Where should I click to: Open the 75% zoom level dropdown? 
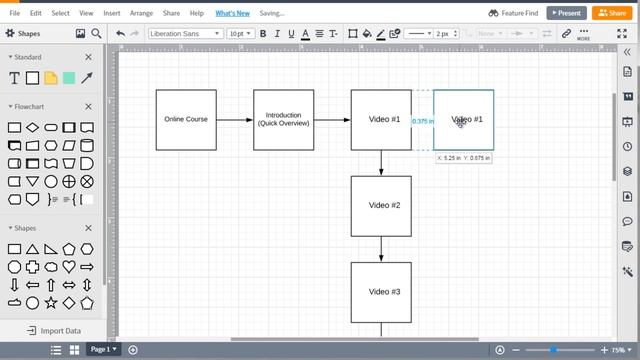coord(621,350)
